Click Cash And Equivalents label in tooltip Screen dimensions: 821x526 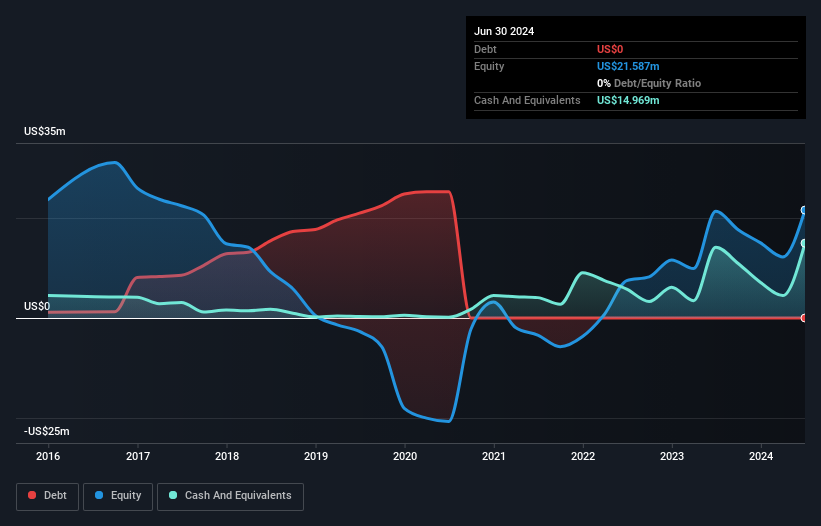[x=527, y=100]
